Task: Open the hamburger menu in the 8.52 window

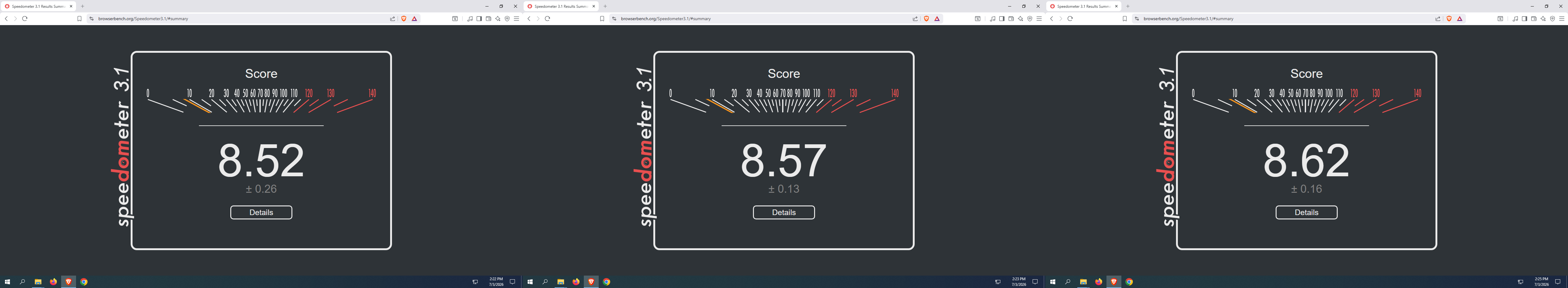Action: click(517, 19)
